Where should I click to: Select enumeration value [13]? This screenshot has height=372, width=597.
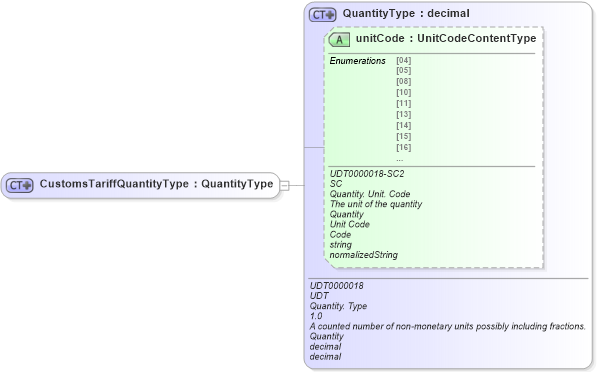(x=404, y=115)
